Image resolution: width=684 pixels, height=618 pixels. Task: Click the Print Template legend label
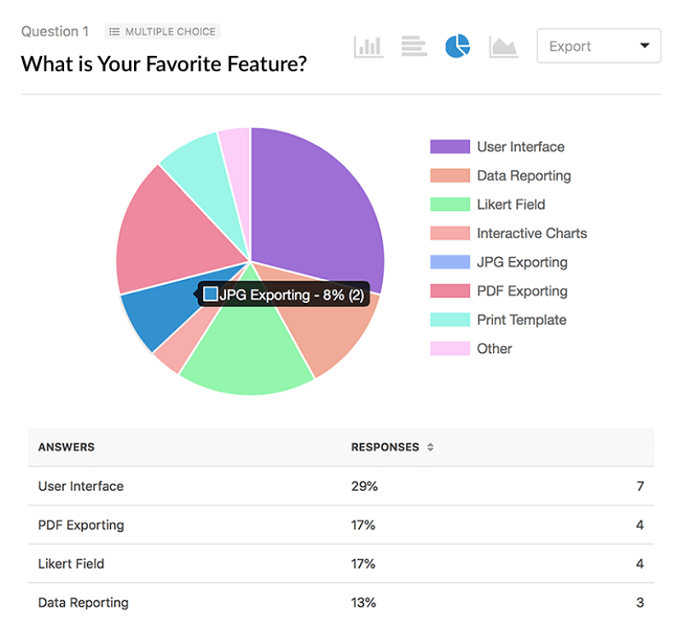pos(522,320)
